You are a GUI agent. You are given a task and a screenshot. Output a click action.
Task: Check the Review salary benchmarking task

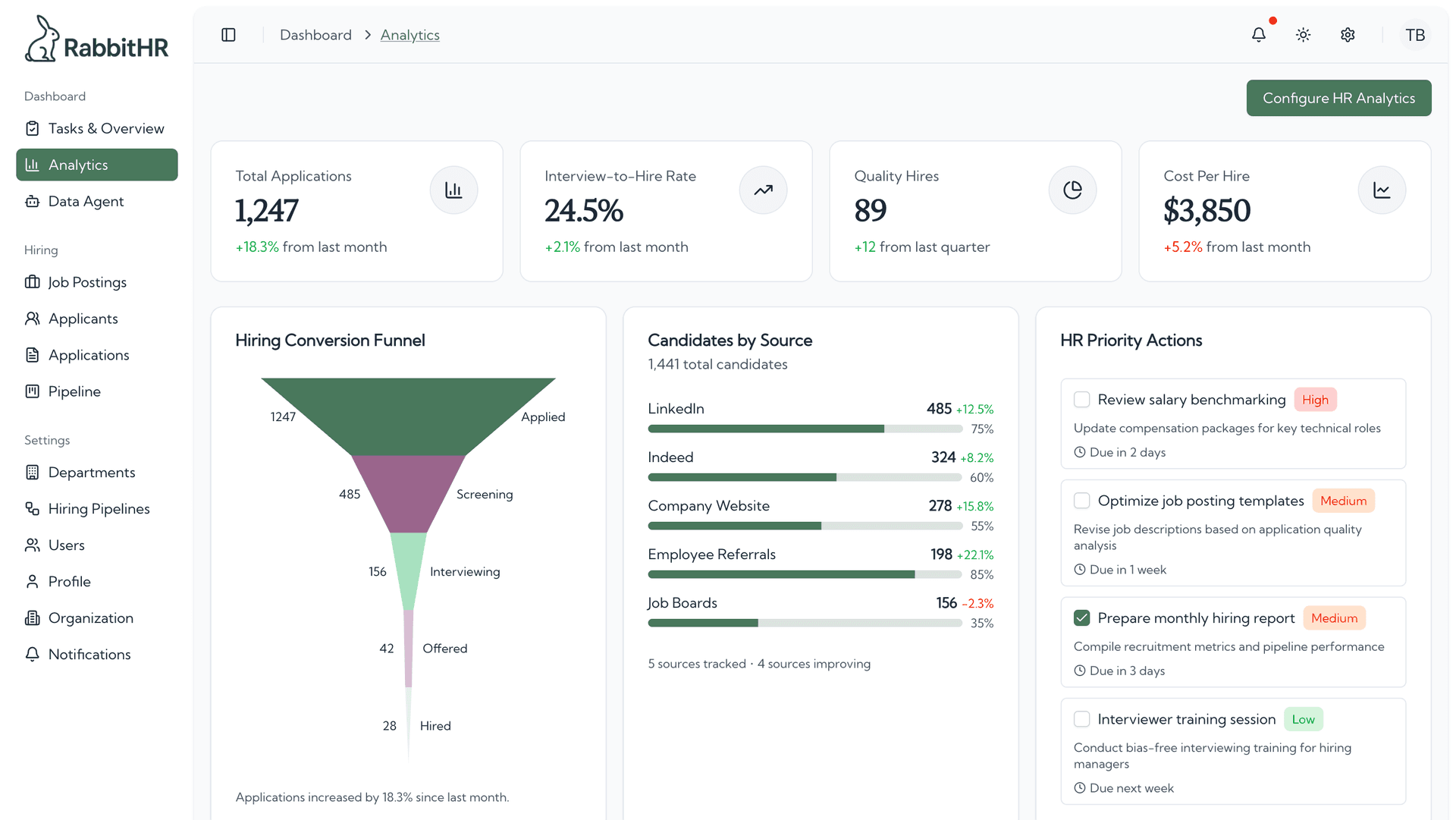tap(1081, 399)
